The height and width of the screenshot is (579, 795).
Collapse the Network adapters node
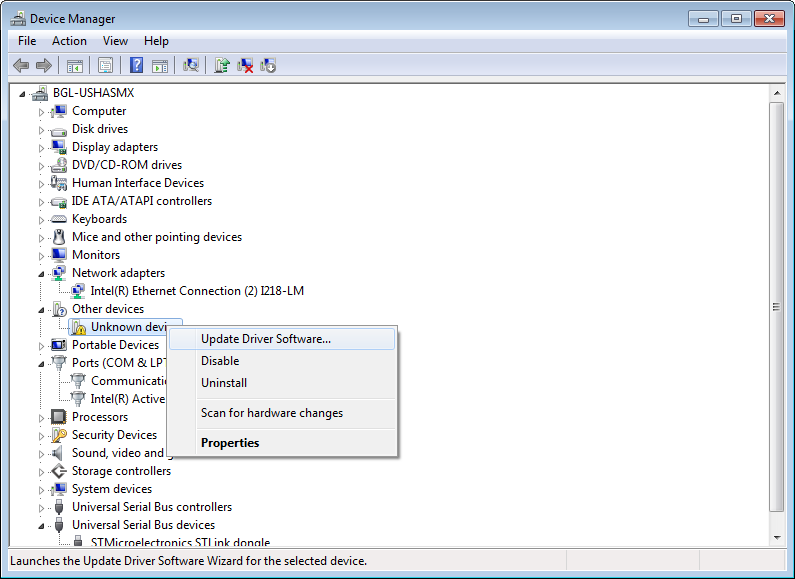(x=42, y=273)
